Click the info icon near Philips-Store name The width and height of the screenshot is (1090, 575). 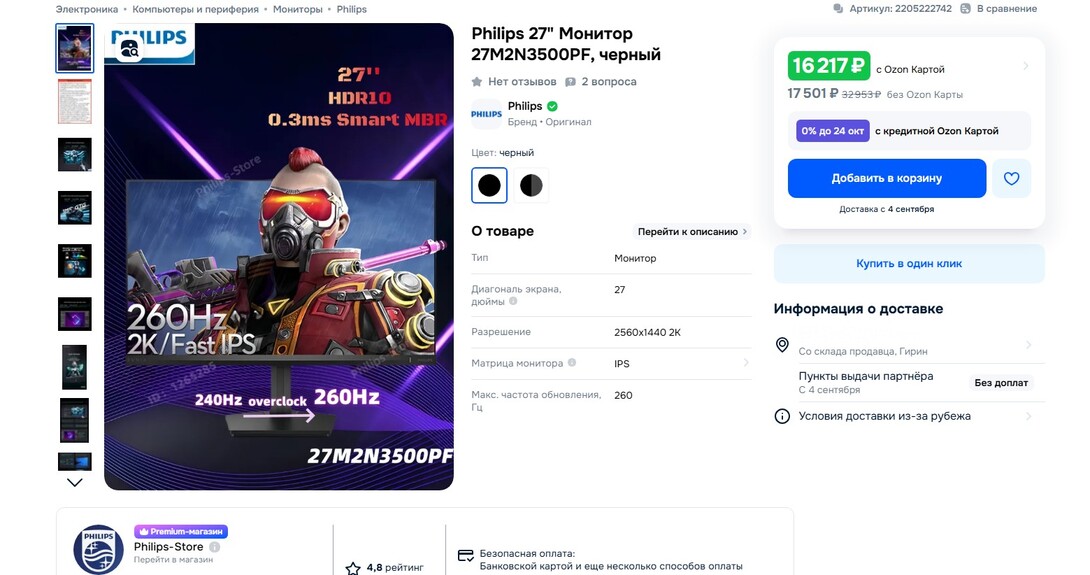tap(215, 547)
